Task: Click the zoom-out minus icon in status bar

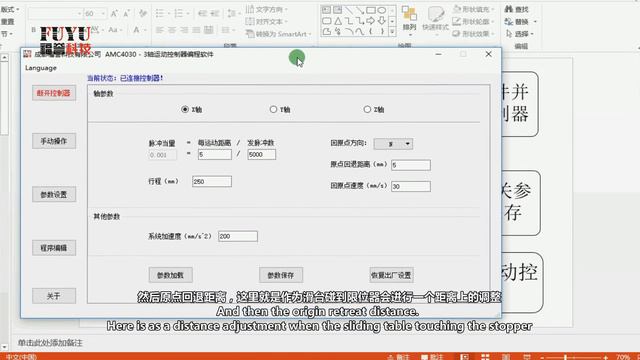Action: coord(542,357)
